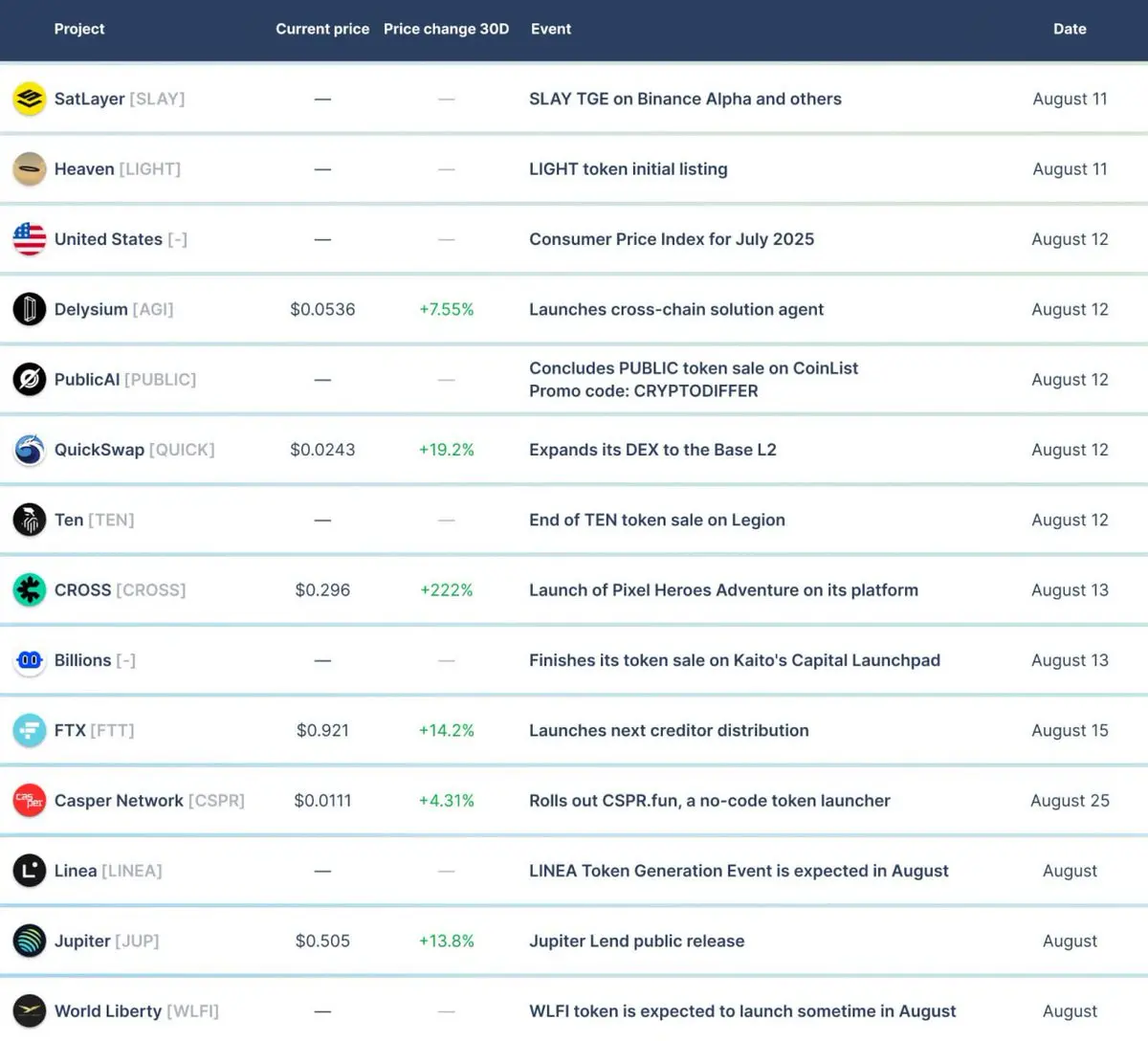Click the August 25 date cell

click(1070, 801)
